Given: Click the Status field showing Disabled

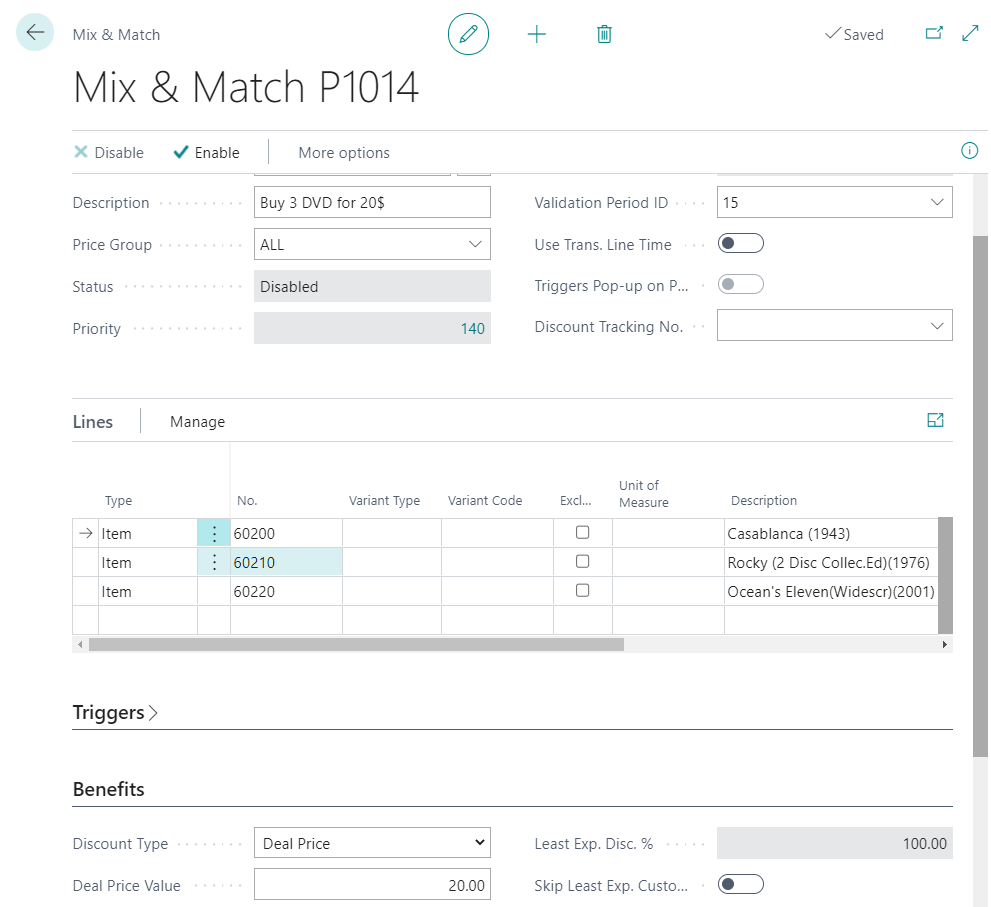Looking at the screenshot, I should pos(372,286).
